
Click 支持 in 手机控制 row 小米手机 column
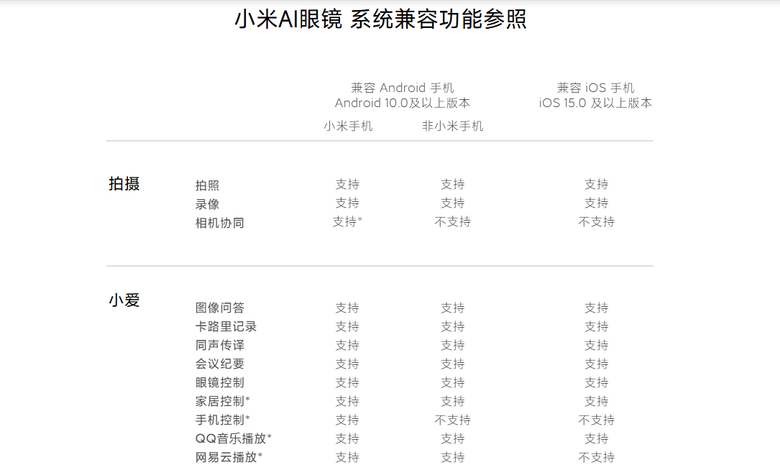click(x=347, y=420)
